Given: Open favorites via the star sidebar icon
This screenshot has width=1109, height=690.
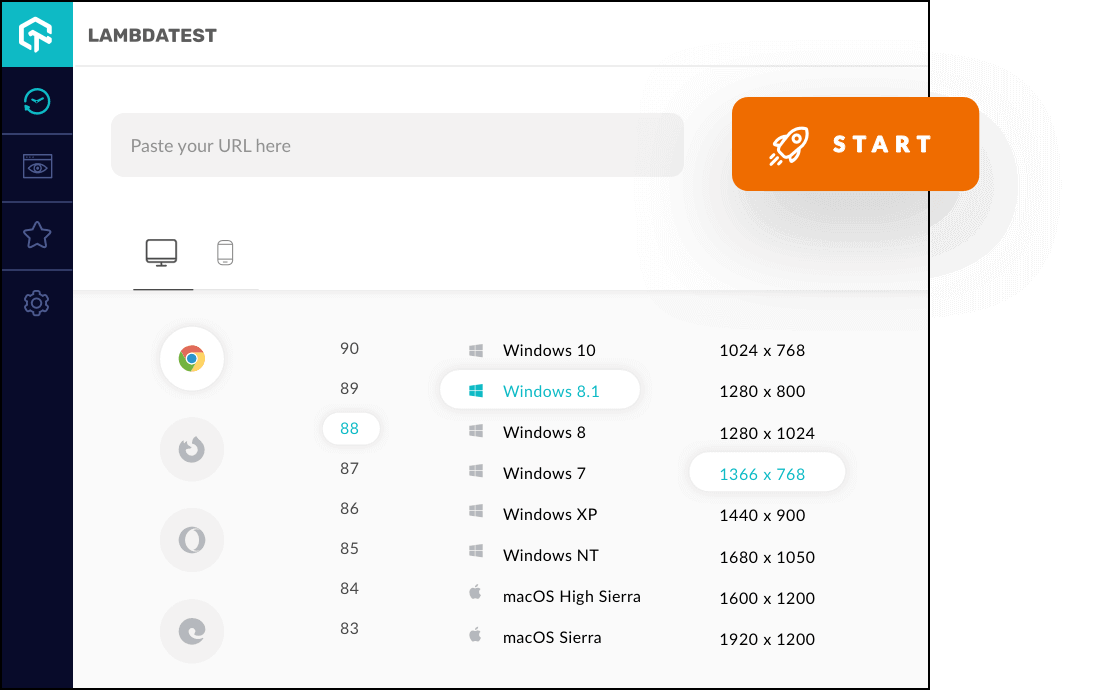Looking at the screenshot, I should click(37, 235).
